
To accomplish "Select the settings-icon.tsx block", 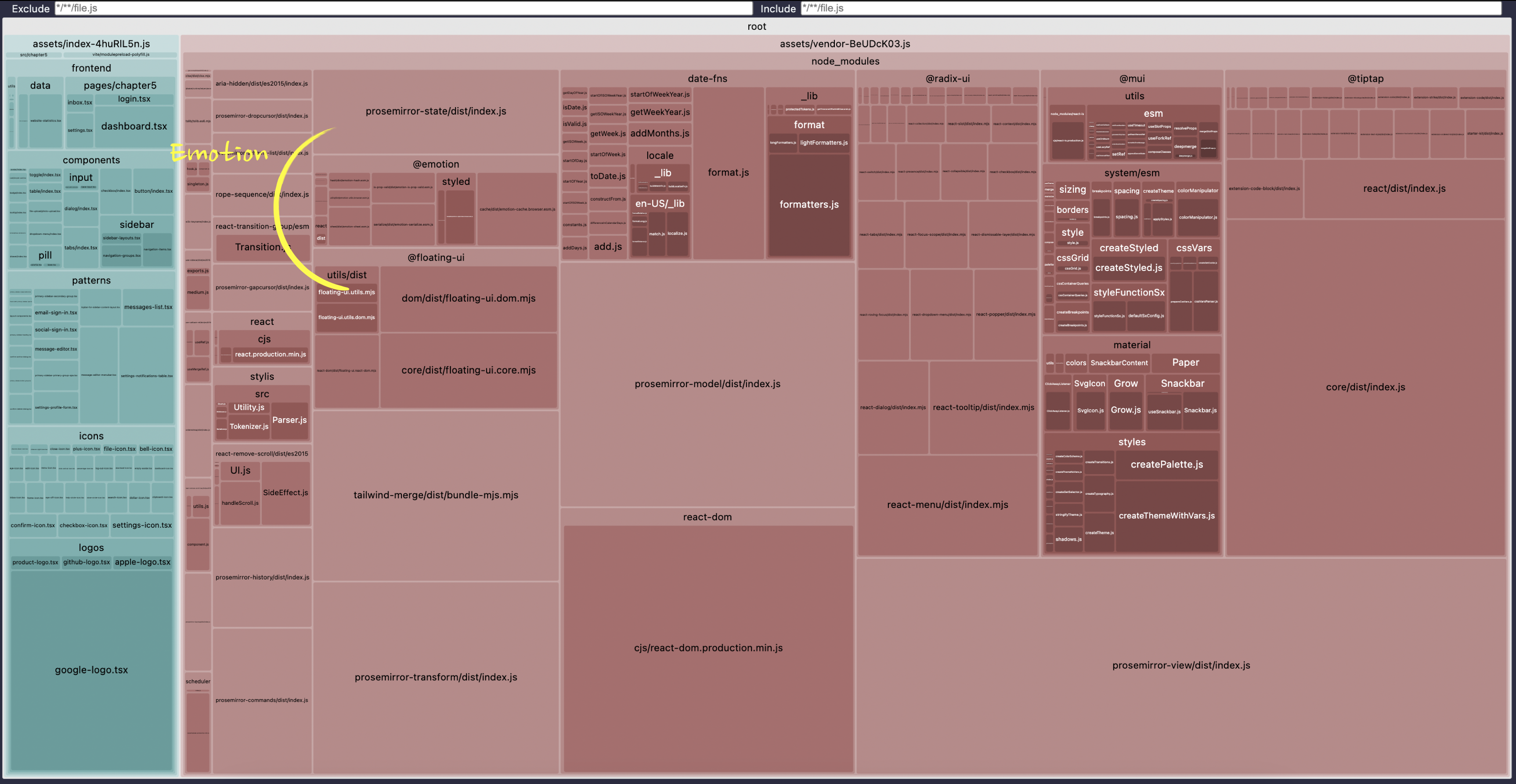I will click(x=142, y=525).
